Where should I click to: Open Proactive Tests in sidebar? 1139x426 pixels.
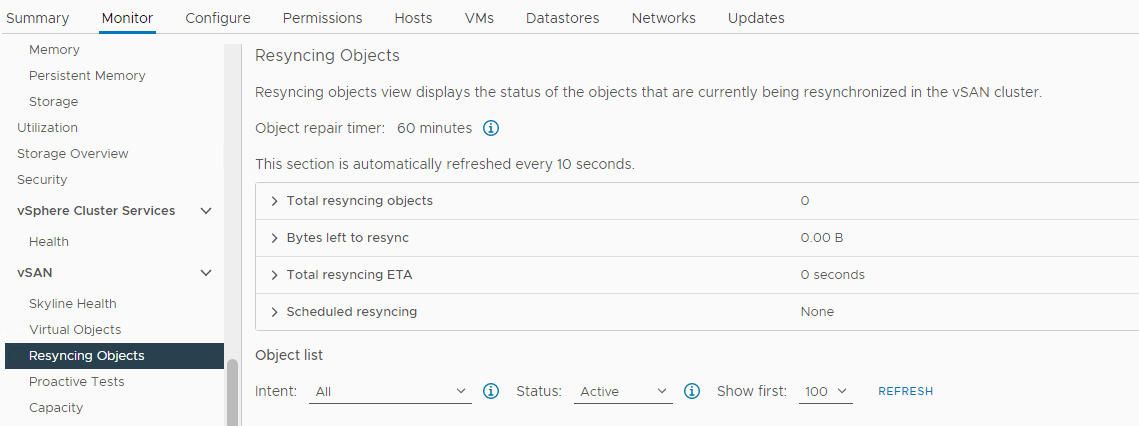[77, 382]
